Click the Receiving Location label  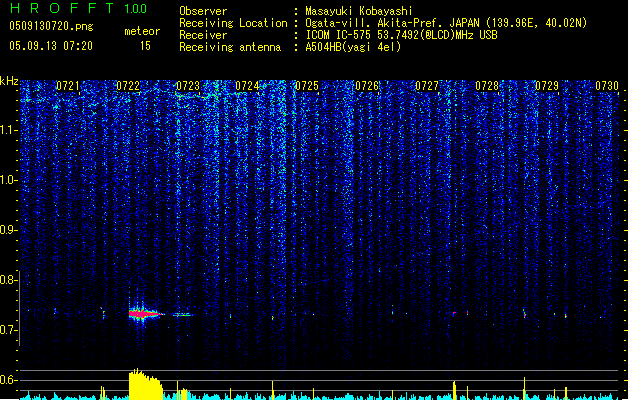point(233,23)
